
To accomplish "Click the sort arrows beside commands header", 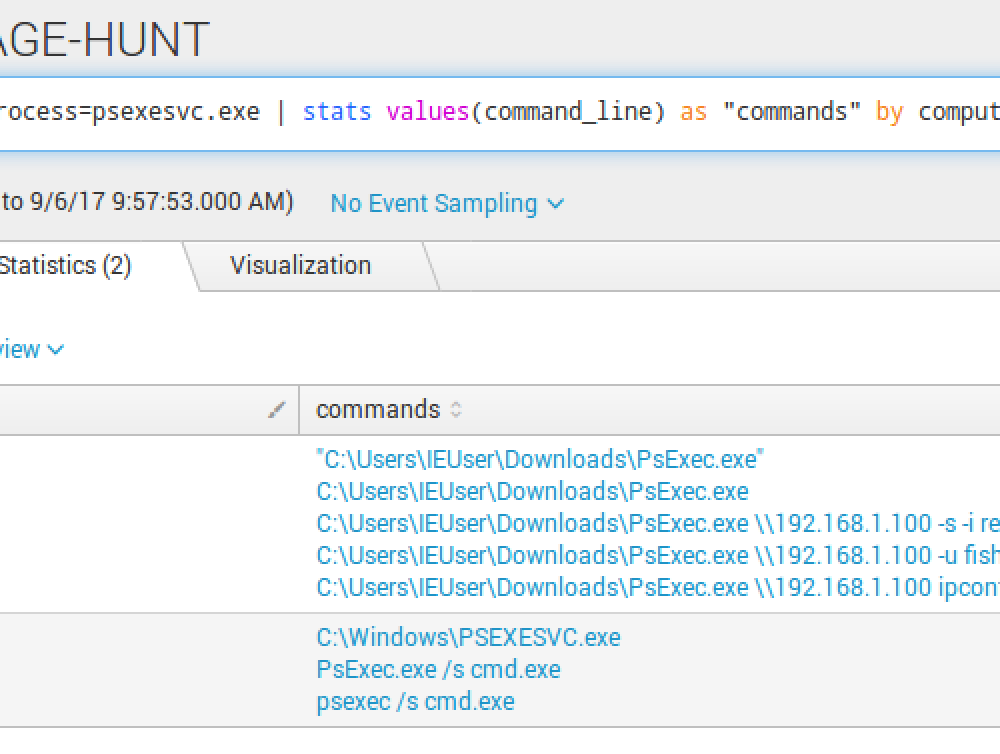I will 456,410.
